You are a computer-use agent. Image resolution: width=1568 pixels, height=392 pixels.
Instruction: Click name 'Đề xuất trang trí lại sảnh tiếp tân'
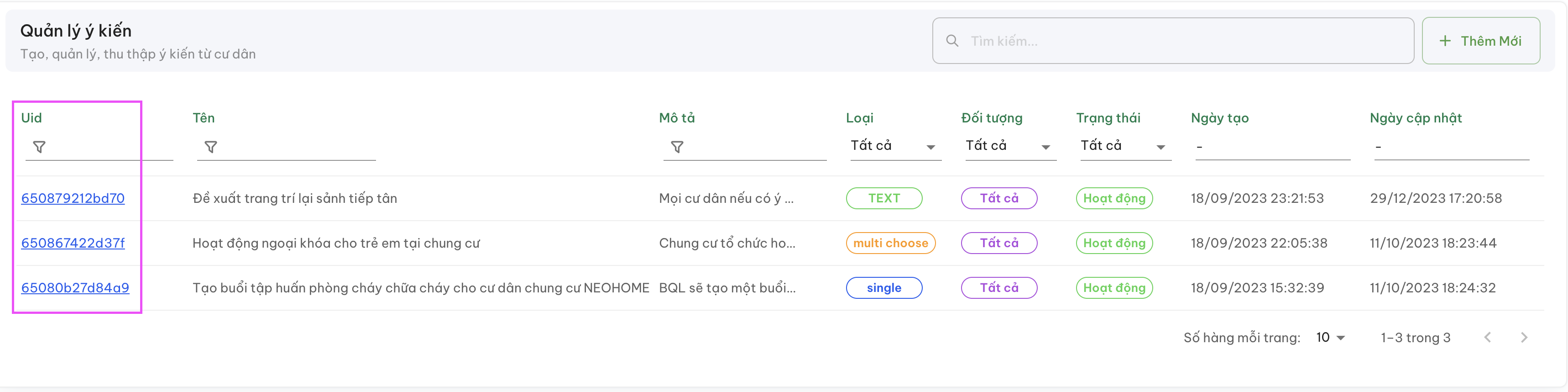pos(295,198)
